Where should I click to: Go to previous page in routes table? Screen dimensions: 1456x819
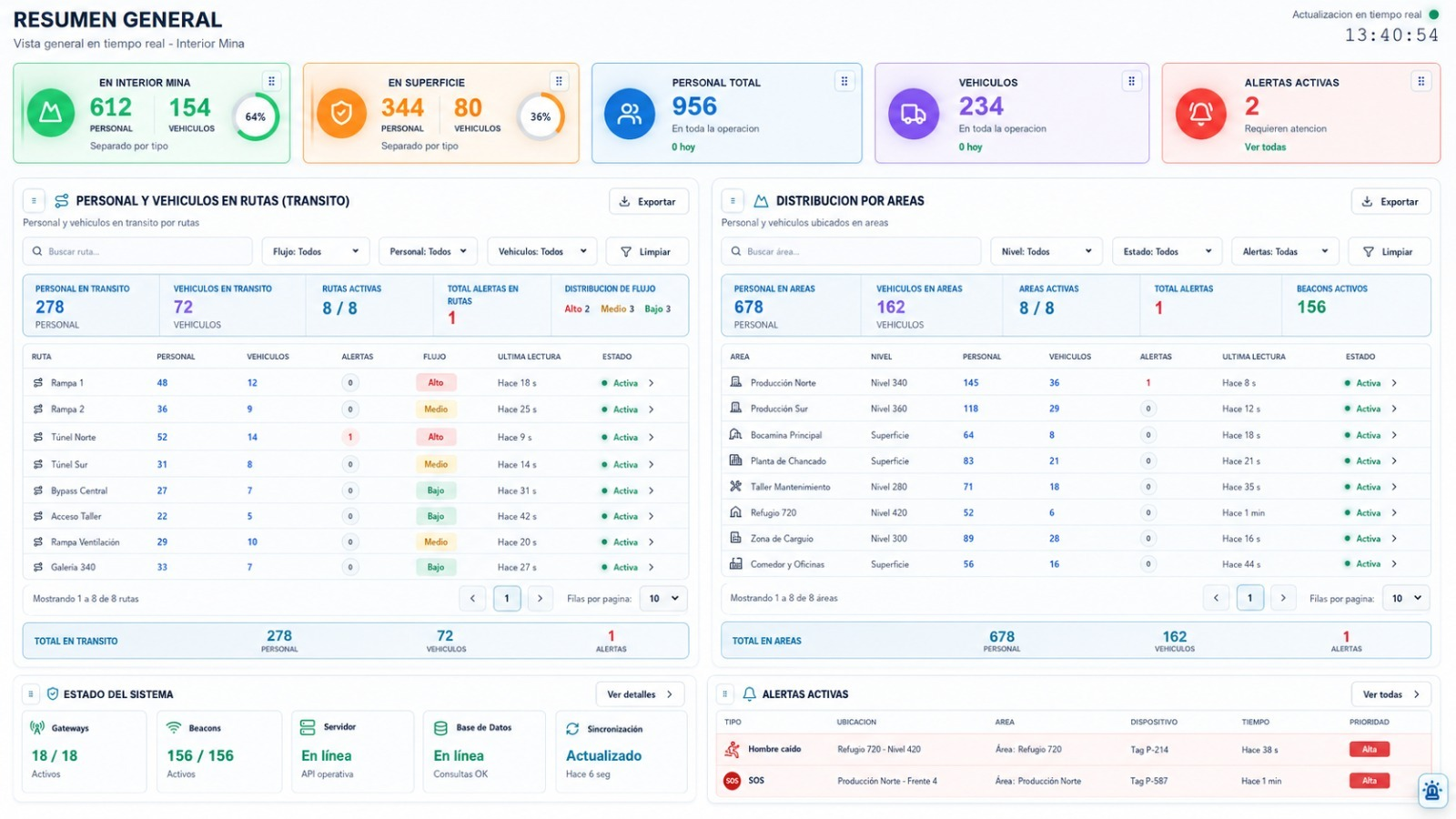point(472,599)
